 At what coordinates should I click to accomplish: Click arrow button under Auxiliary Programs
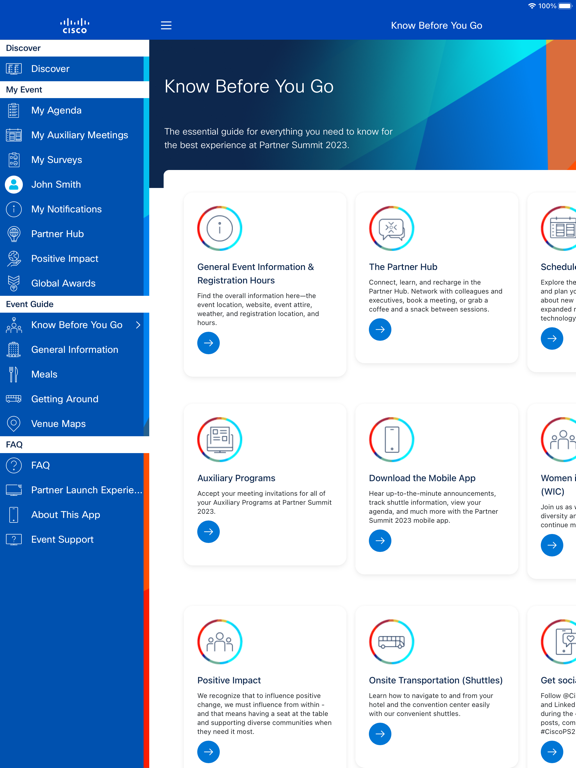(208, 532)
